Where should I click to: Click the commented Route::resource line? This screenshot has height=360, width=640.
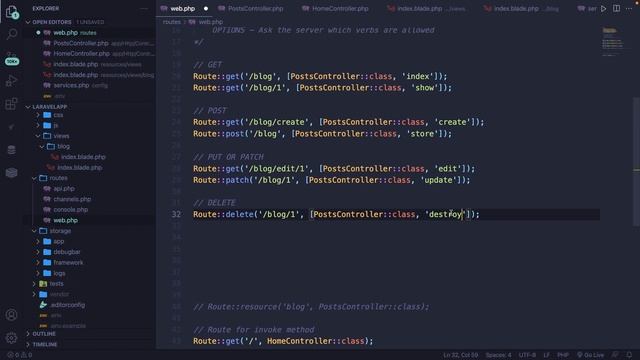click(x=311, y=307)
